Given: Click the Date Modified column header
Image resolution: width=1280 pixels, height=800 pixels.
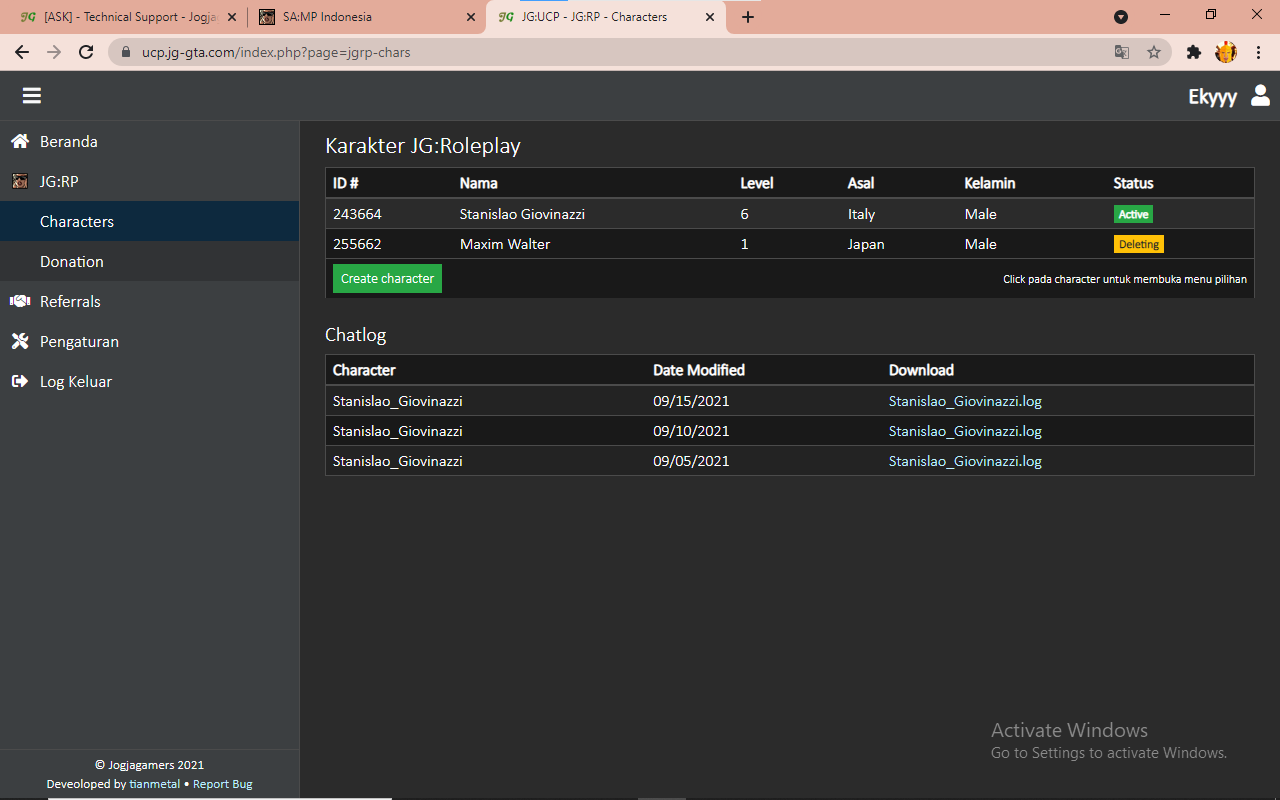Looking at the screenshot, I should click(x=699, y=370).
